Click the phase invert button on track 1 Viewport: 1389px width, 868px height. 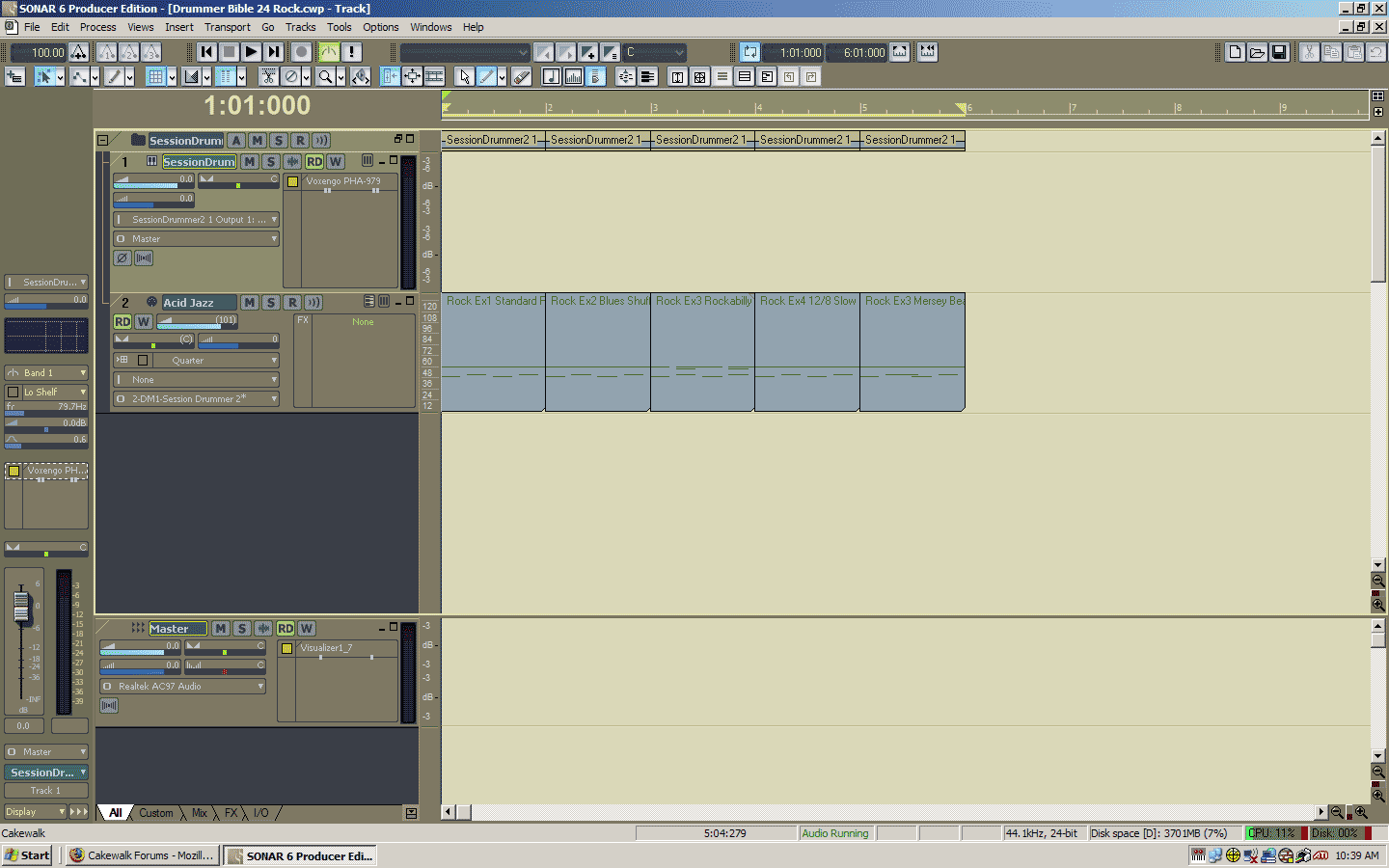click(x=123, y=258)
